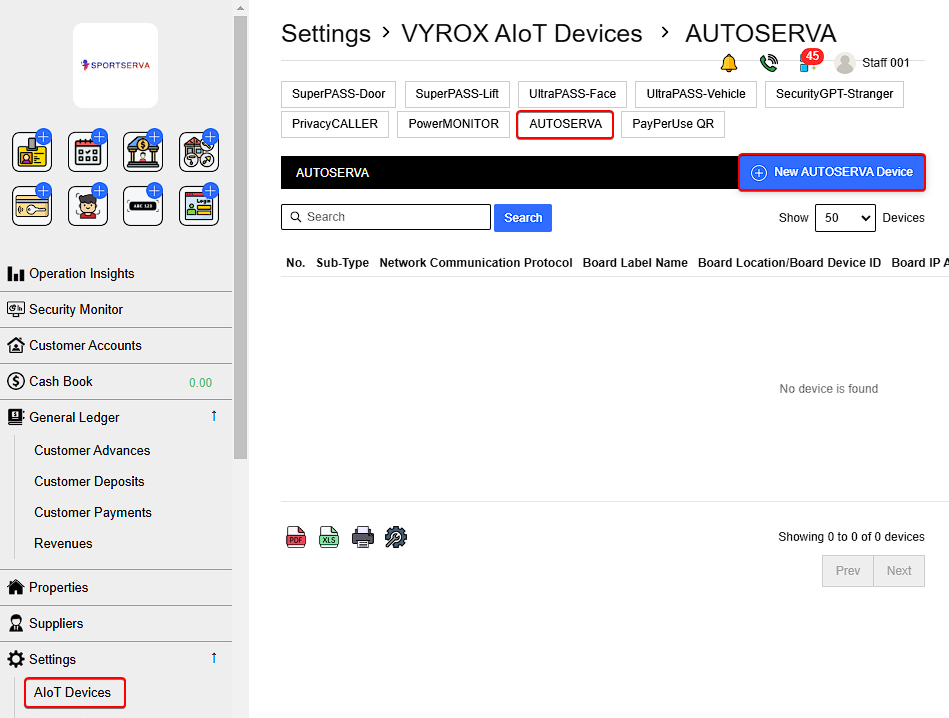
Task: Open the access key card shortcut icon
Action: 32,206
